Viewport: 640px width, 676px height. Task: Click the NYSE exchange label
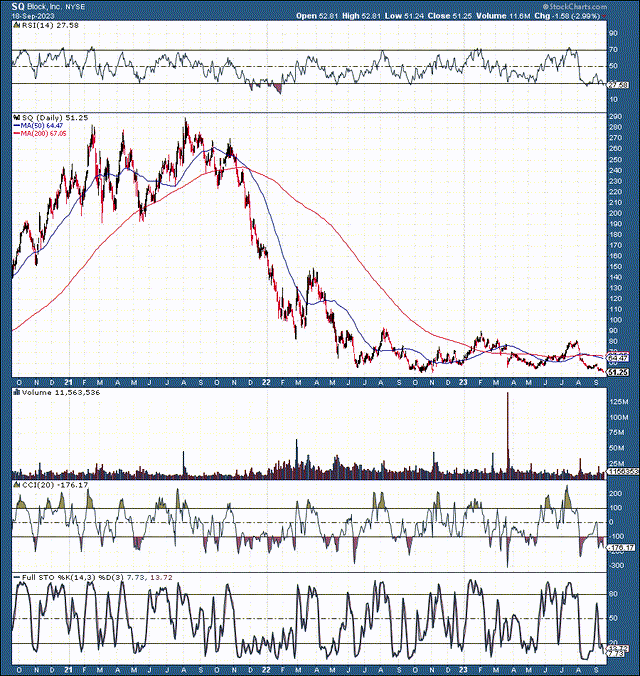point(75,7)
